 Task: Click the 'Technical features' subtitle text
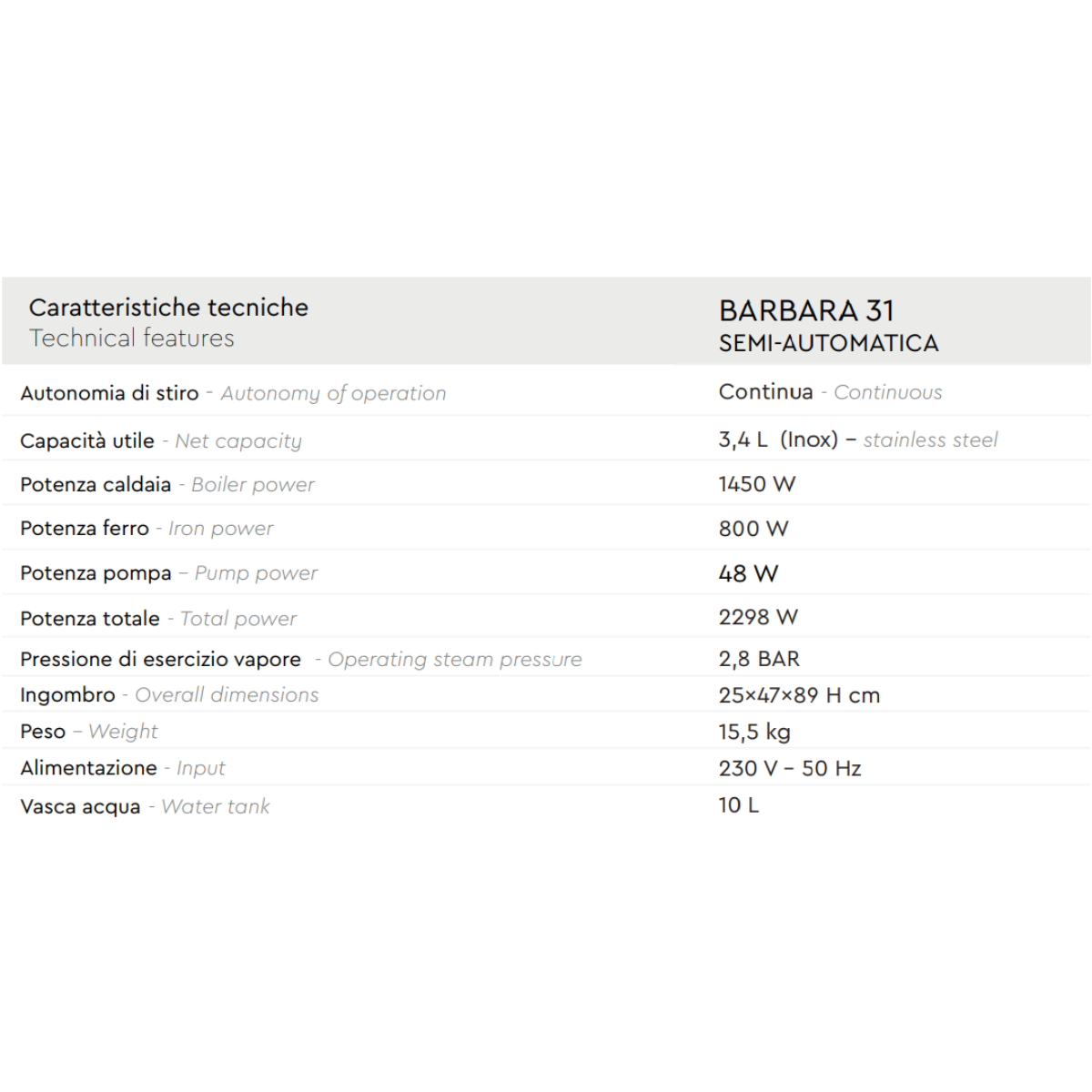(x=132, y=339)
